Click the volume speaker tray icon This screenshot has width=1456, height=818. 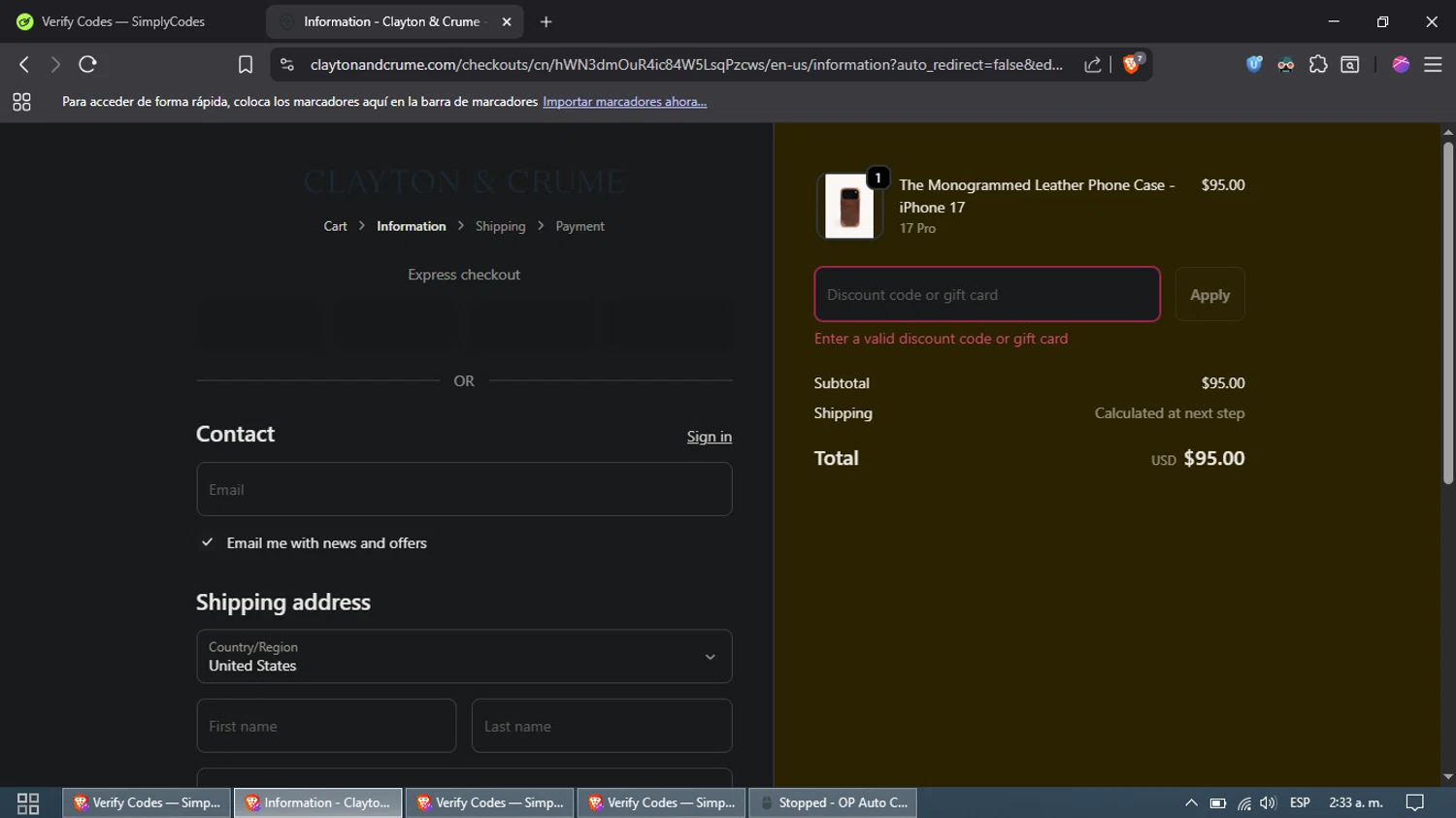click(x=1268, y=802)
